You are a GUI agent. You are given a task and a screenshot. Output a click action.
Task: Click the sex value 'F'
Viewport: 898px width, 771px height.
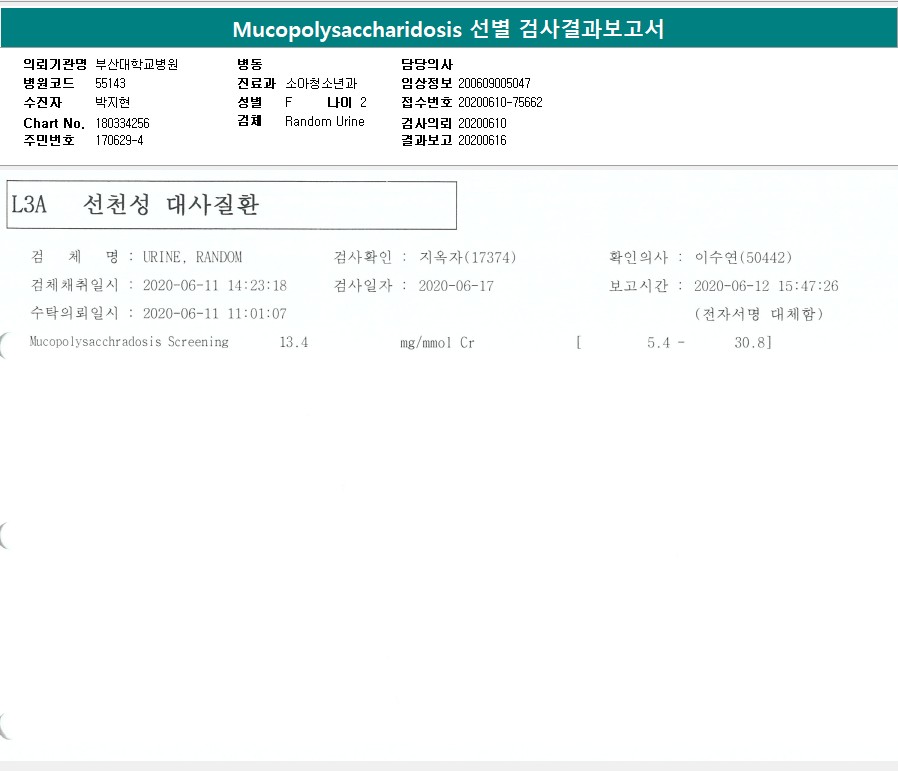coord(289,102)
